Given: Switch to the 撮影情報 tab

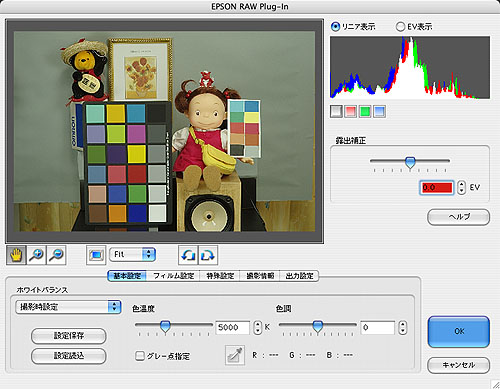Looking at the screenshot, I should pyautogui.click(x=260, y=276).
